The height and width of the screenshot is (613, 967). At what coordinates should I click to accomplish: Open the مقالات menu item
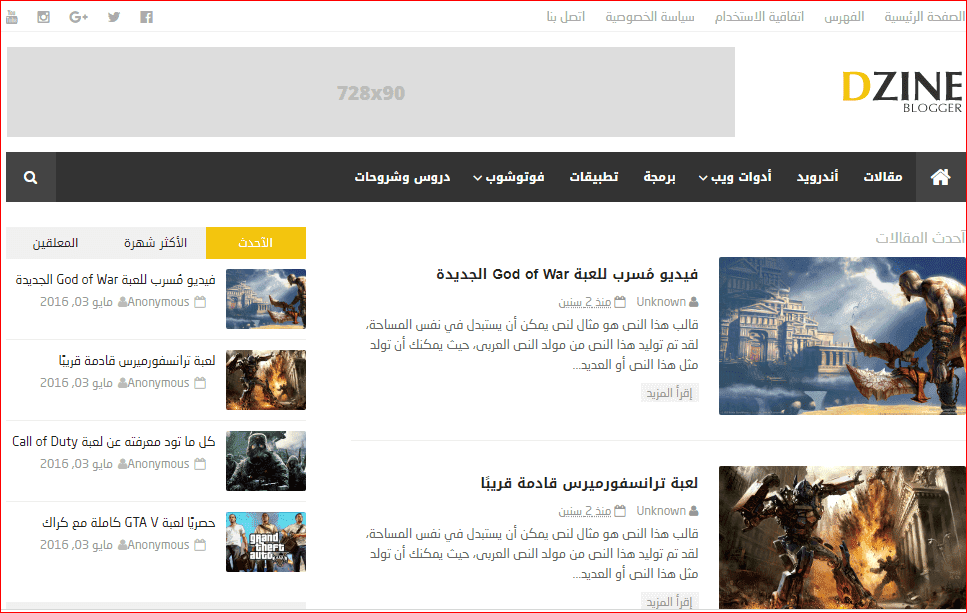pyautogui.click(x=883, y=178)
